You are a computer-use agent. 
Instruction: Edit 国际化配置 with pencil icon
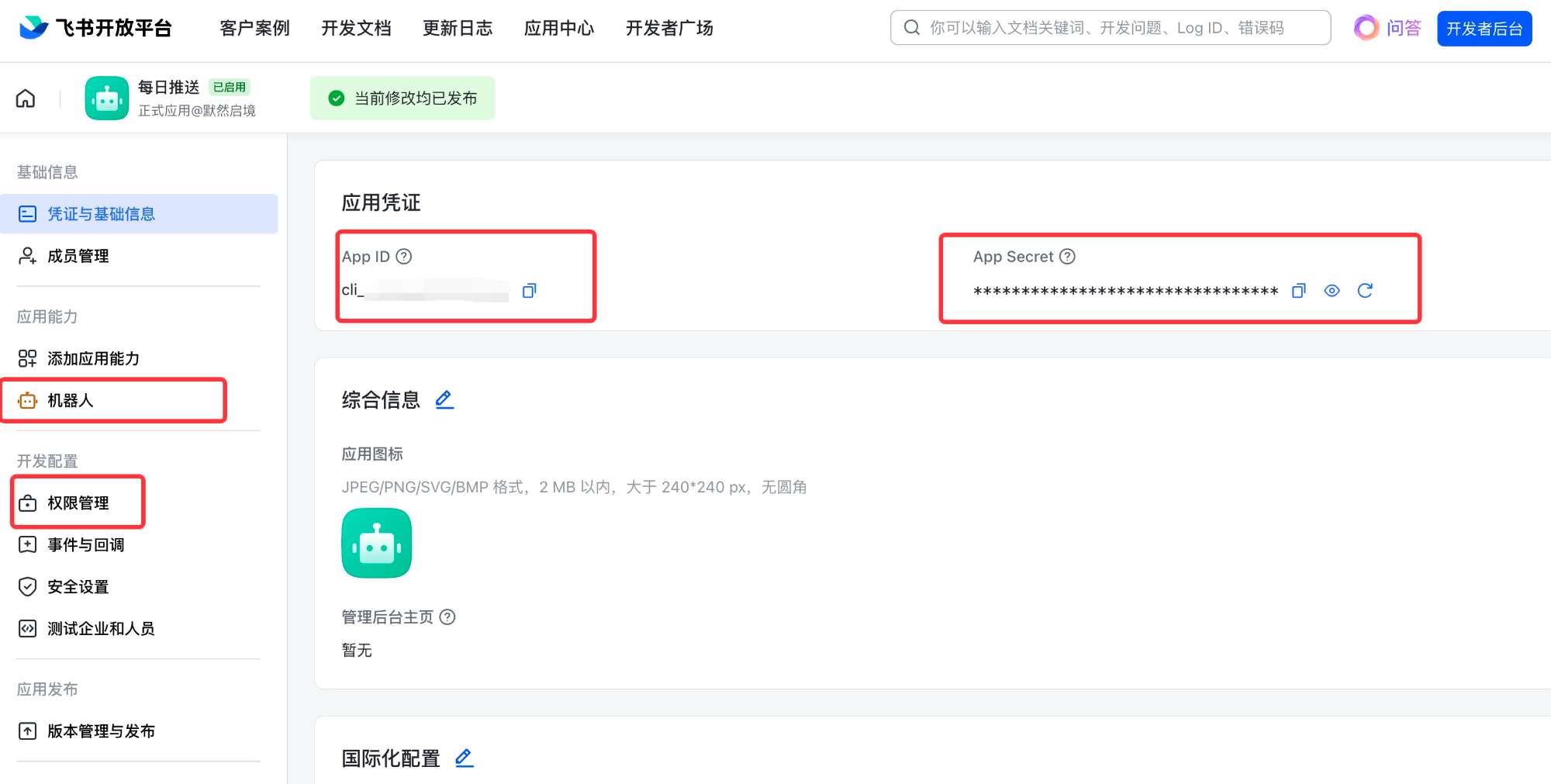tap(464, 758)
